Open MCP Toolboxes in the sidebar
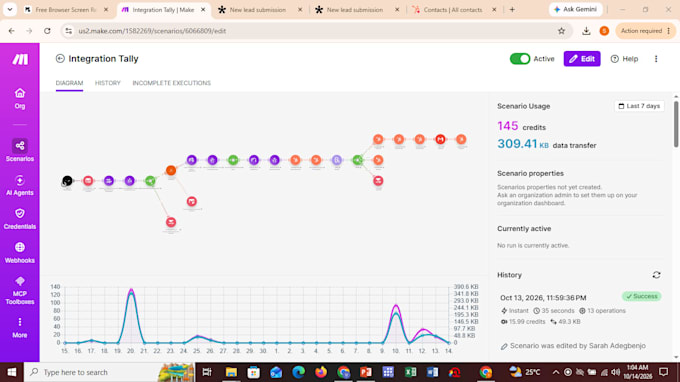 coord(20,290)
